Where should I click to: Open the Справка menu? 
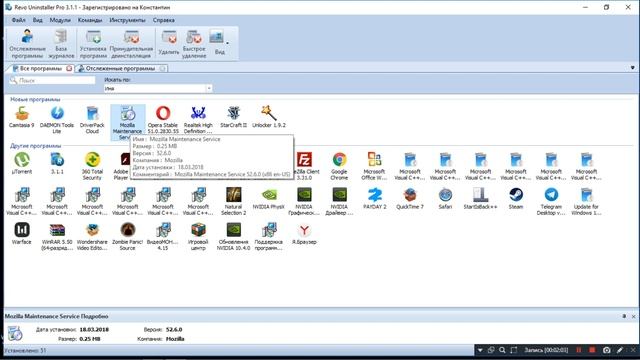click(164, 20)
